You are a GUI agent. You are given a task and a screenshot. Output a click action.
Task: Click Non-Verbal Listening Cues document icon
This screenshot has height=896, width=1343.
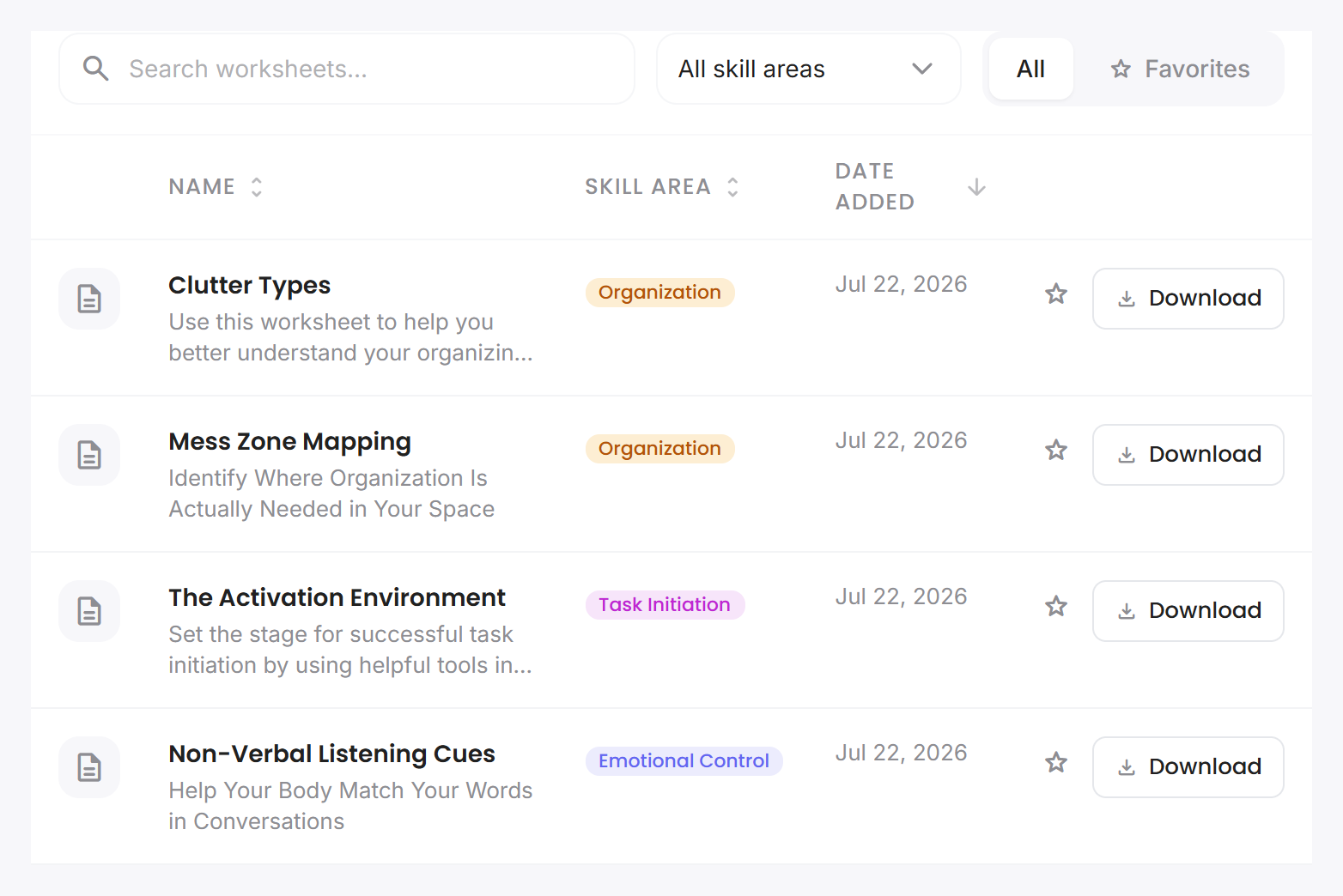[89, 767]
